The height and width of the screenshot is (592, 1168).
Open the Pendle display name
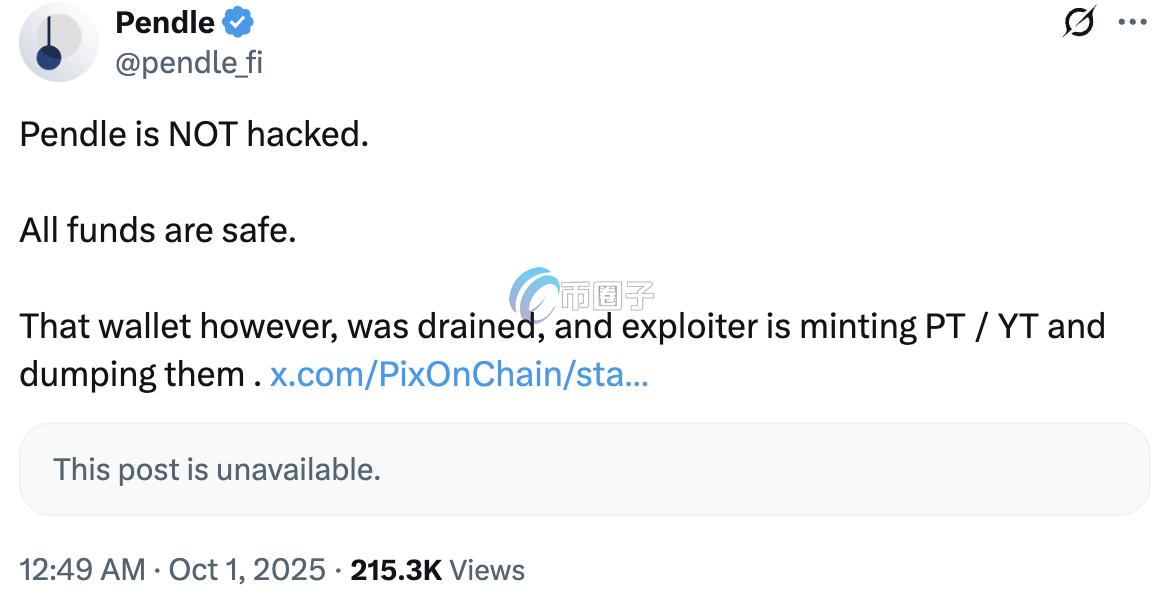[x=165, y=22]
